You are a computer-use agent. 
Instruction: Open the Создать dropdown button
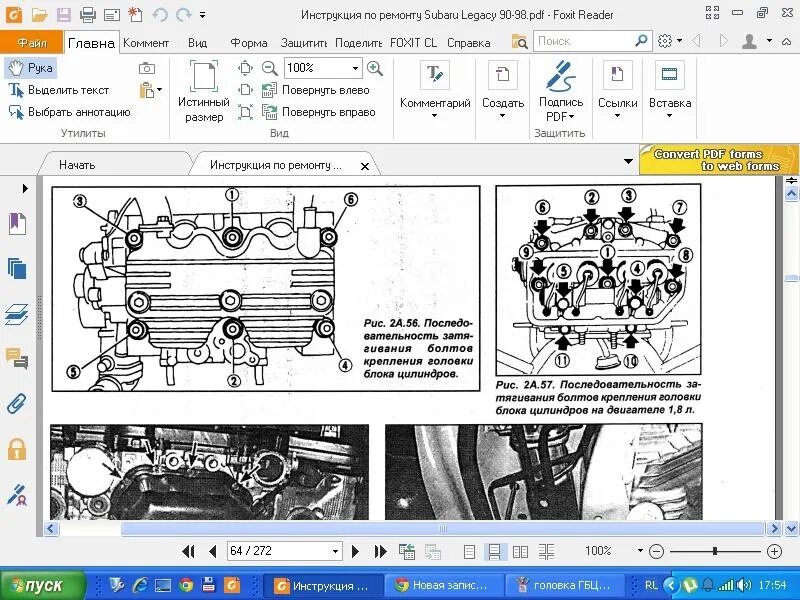click(x=503, y=91)
